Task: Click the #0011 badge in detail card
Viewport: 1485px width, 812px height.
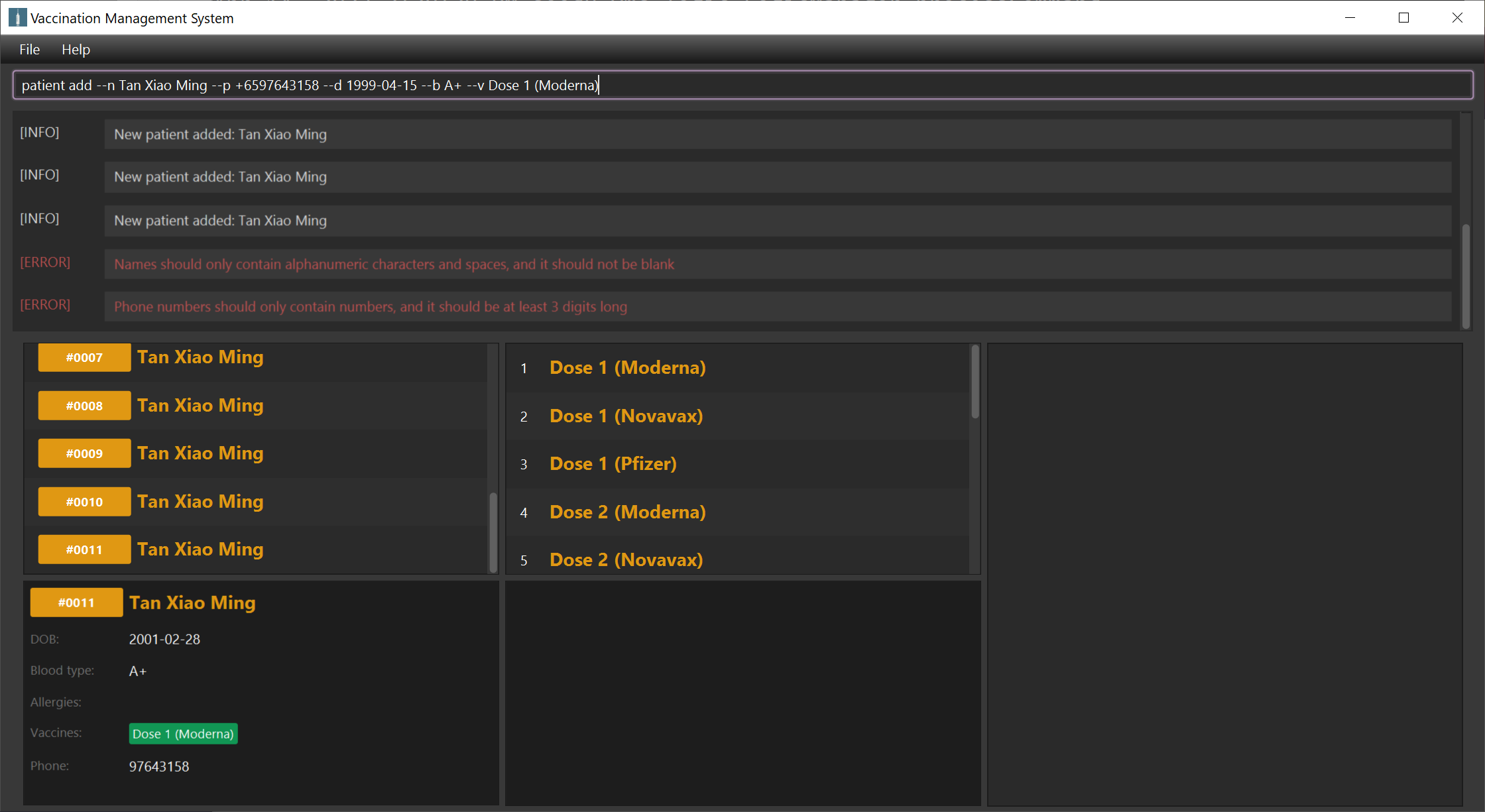Action: coord(76,603)
